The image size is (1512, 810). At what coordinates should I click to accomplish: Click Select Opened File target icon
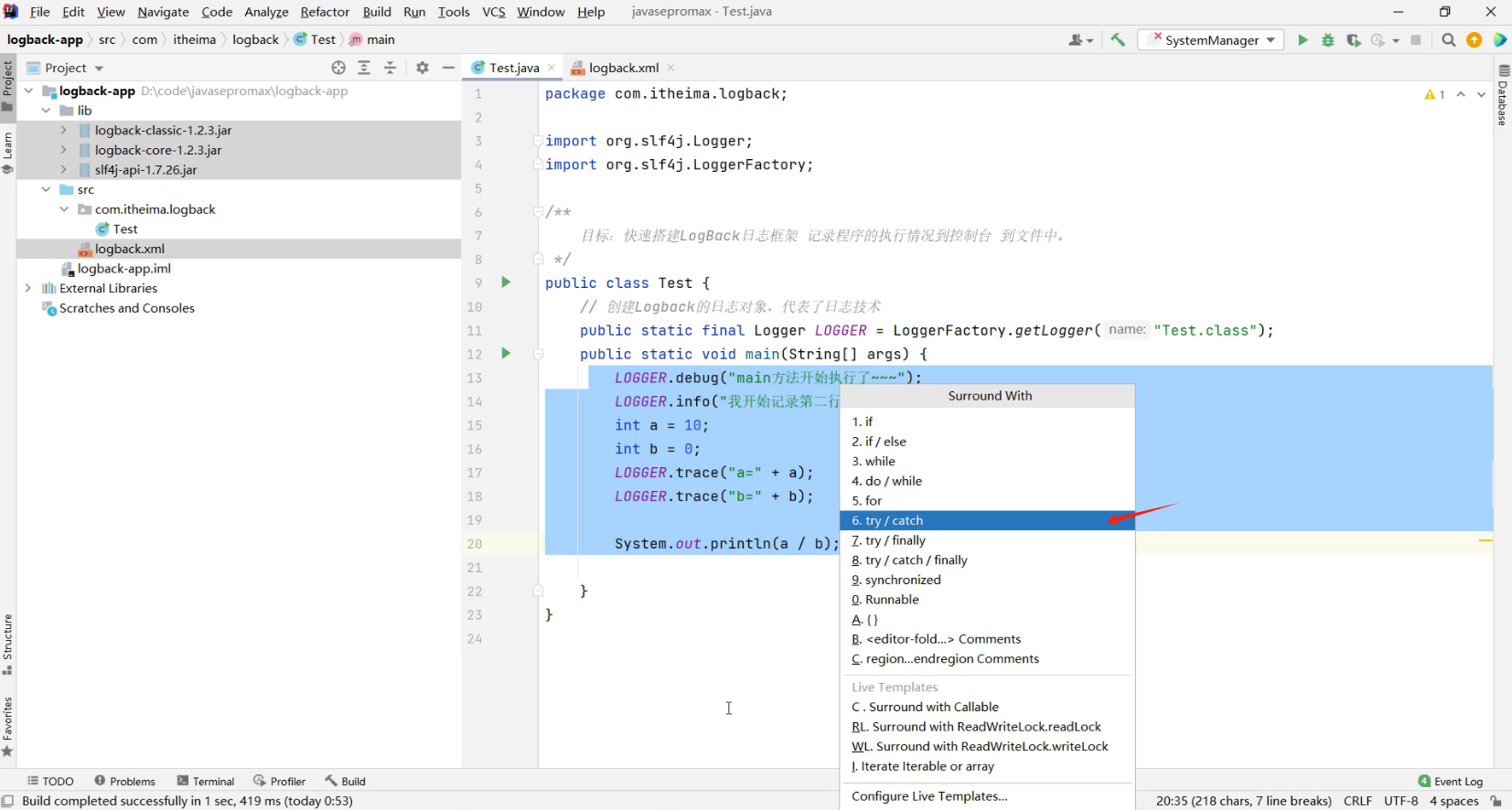(x=338, y=68)
